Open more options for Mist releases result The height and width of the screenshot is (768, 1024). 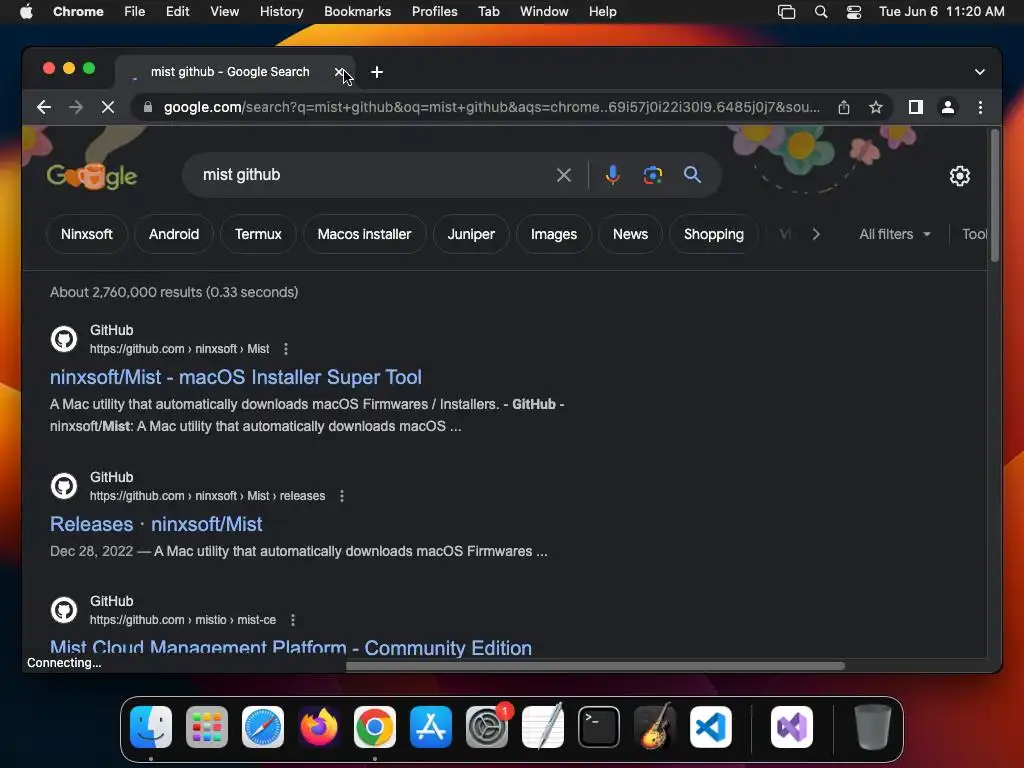click(x=342, y=496)
